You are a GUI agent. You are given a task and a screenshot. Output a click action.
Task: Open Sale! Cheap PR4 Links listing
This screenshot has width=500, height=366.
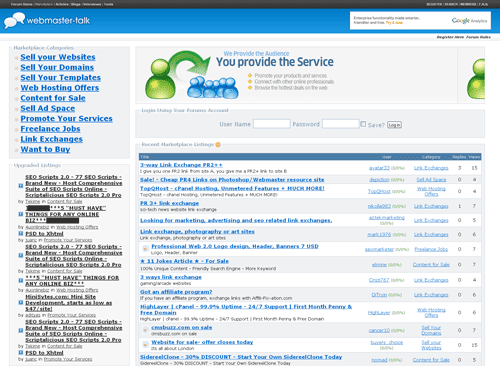[232, 180]
